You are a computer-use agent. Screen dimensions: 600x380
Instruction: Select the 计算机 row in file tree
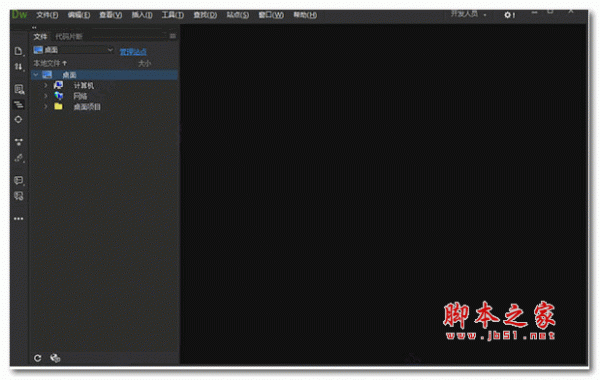(x=104, y=85)
